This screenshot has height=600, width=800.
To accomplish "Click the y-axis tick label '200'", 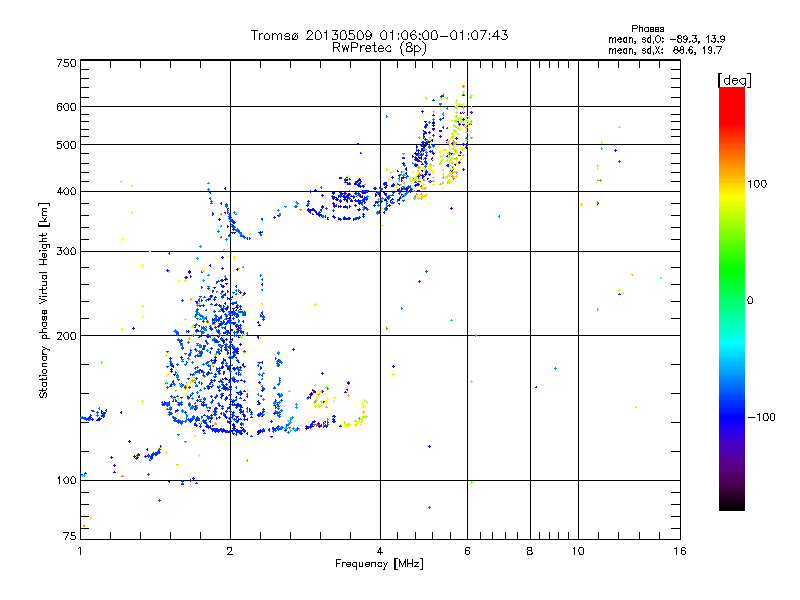I will point(67,336).
